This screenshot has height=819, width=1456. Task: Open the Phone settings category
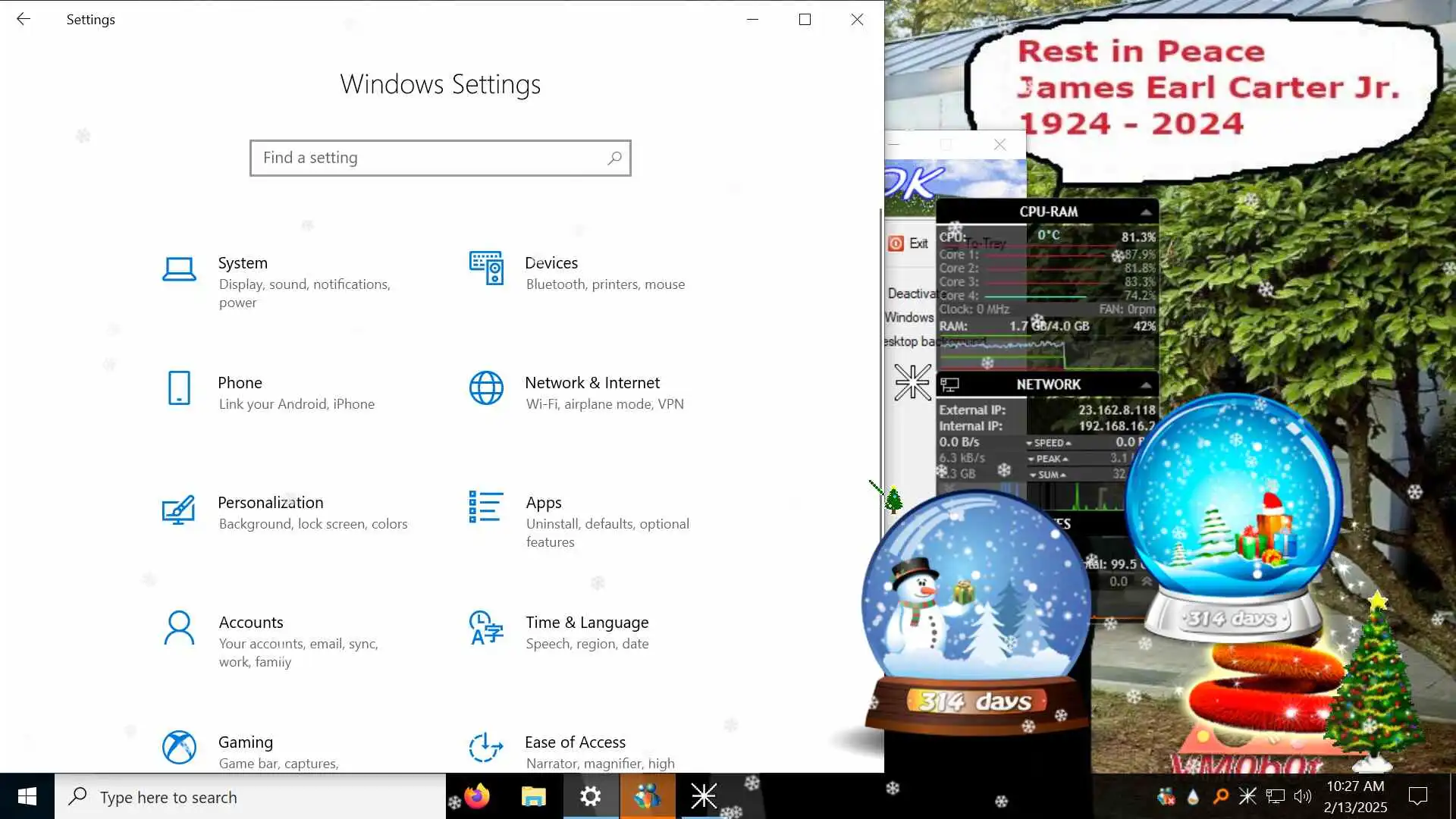tap(240, 383)
